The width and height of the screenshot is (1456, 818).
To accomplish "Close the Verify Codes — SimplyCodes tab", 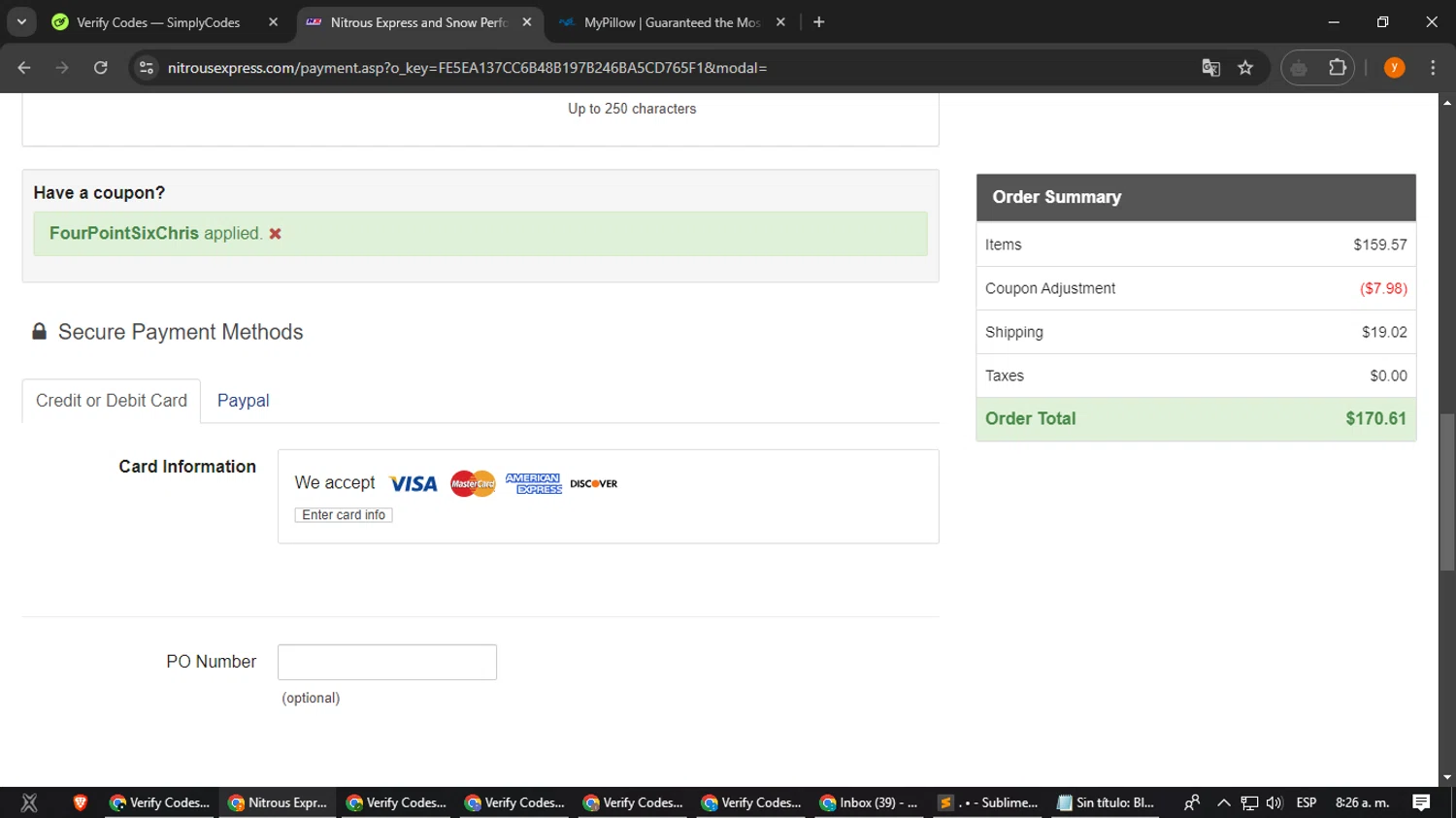I will (273, 22).
